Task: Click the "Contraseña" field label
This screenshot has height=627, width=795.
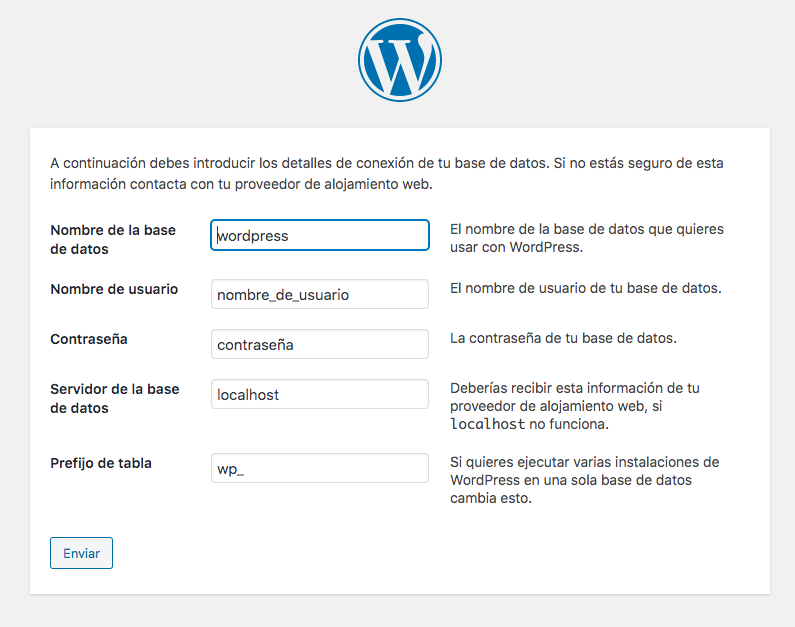Action: tap(89, 339)
